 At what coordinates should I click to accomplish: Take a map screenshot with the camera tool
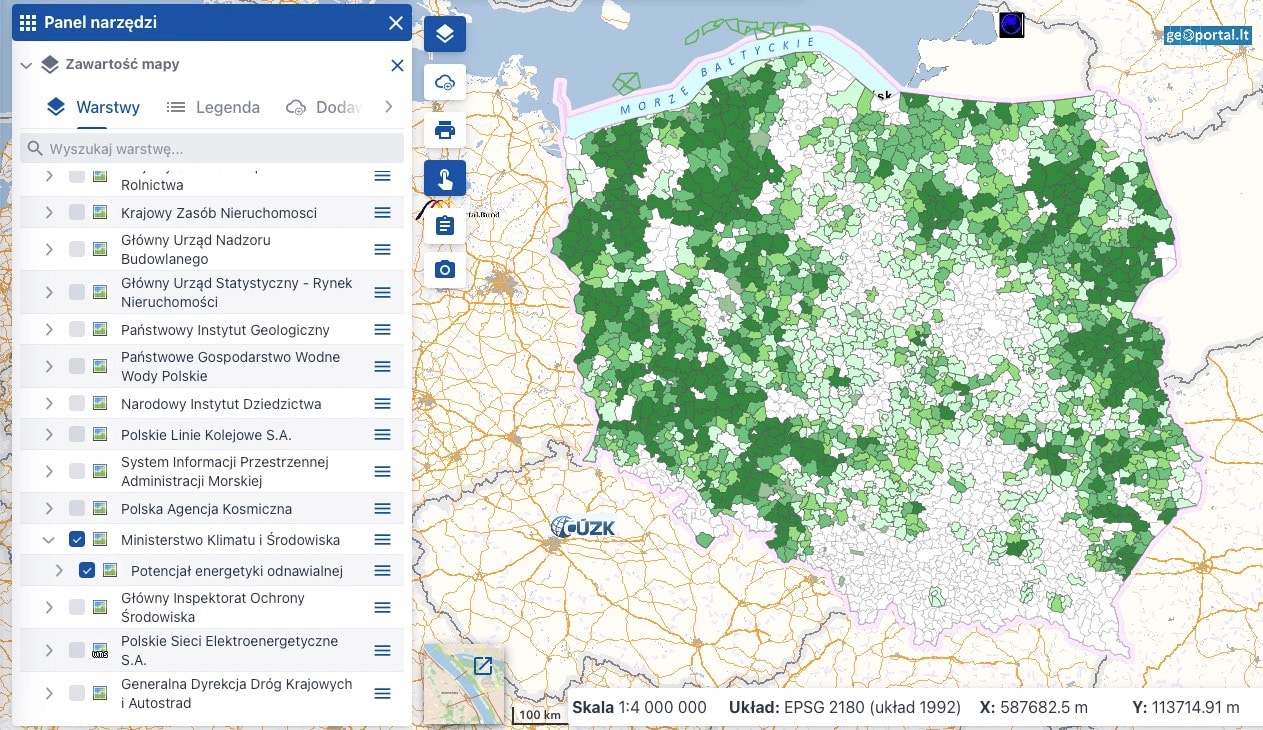point(443,269)
